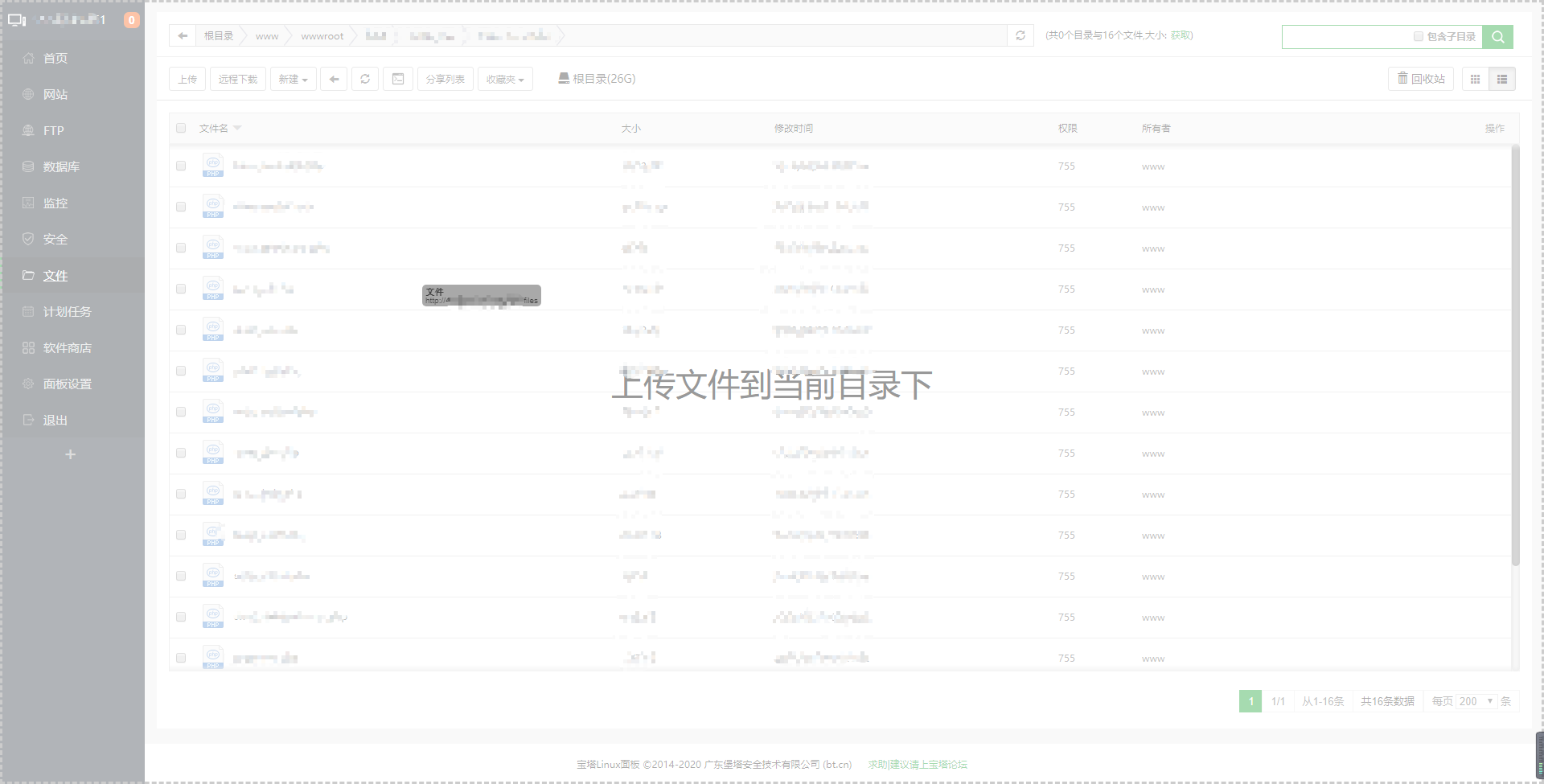This screenshot has width=1544, height=784.
Task: Click the shield icon beside 安全
Action: click(28, 239)
